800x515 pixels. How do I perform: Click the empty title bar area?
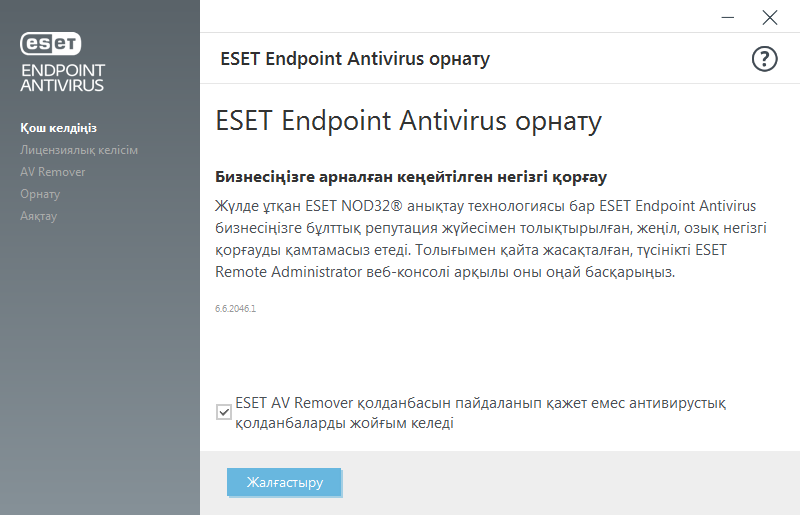[x=450, y=17]
